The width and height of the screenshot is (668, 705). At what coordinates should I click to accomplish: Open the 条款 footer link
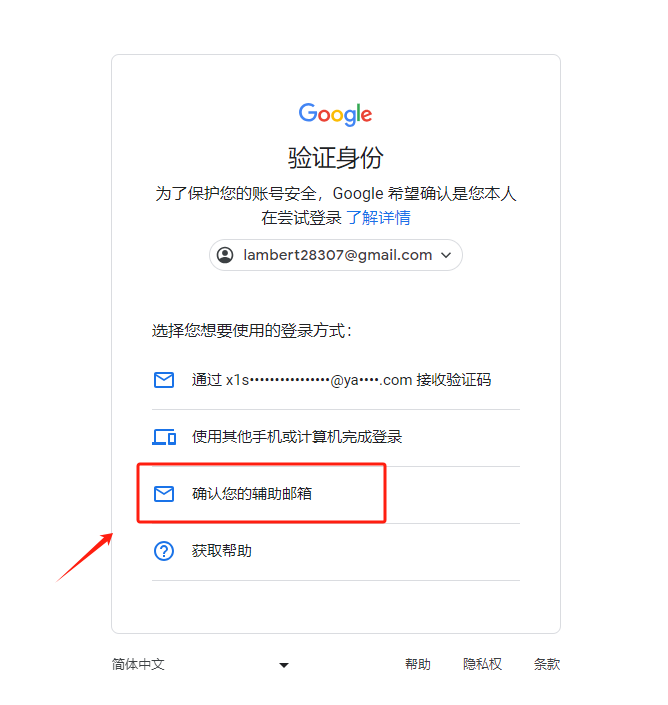(547, 664)
